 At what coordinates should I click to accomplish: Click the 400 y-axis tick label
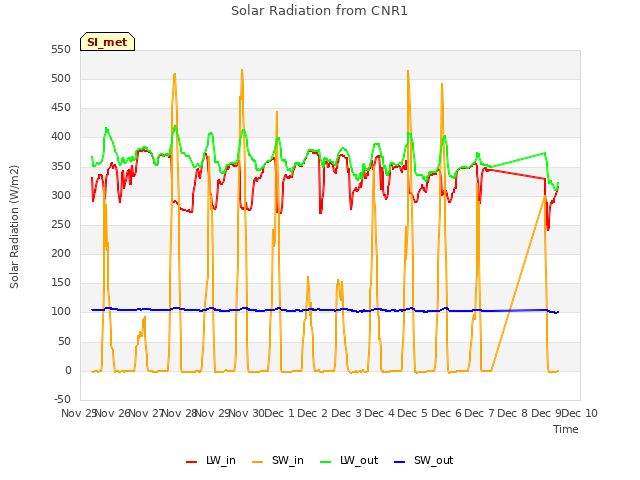tap(61, 137)
